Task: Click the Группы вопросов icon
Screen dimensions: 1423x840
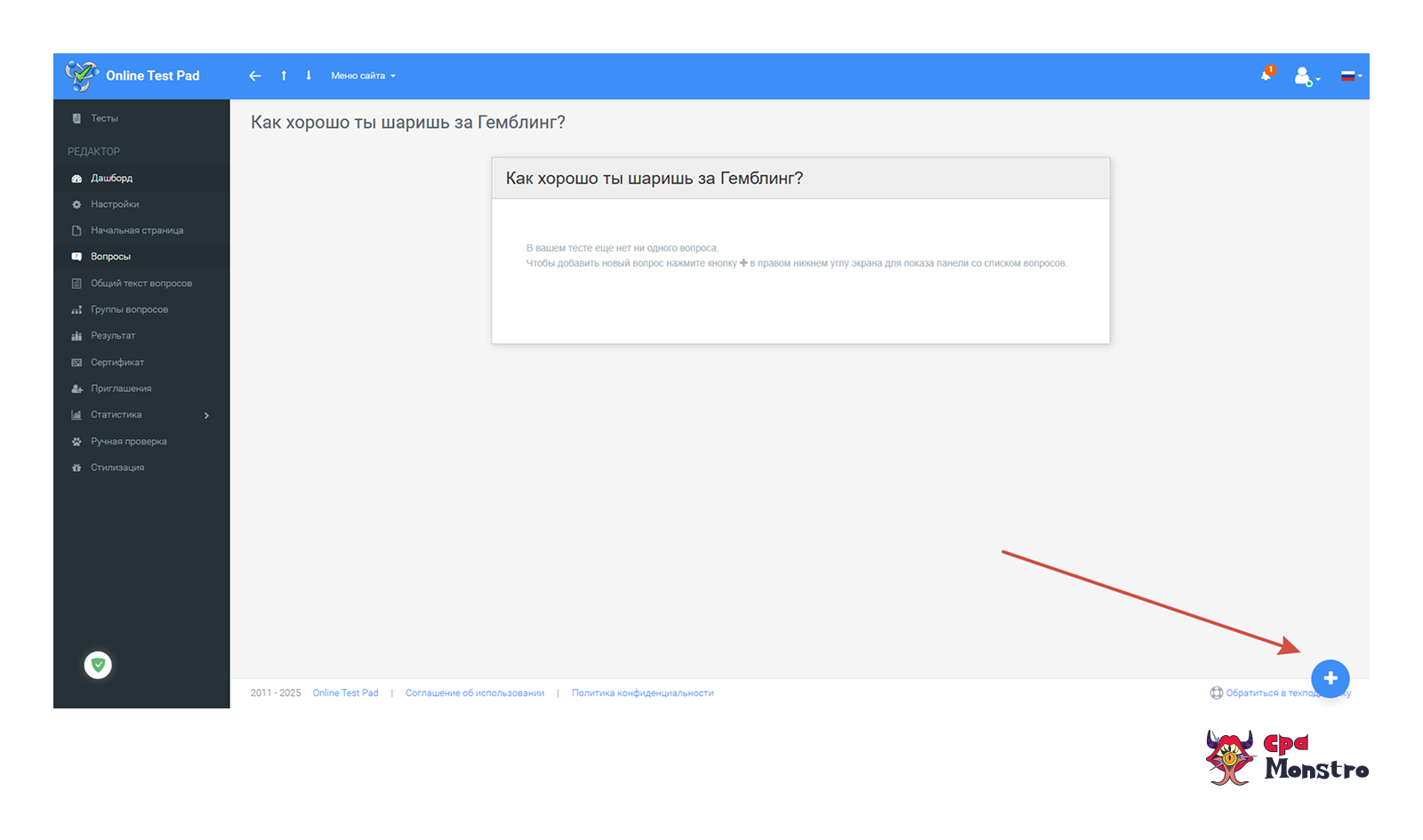Action: 76,309
